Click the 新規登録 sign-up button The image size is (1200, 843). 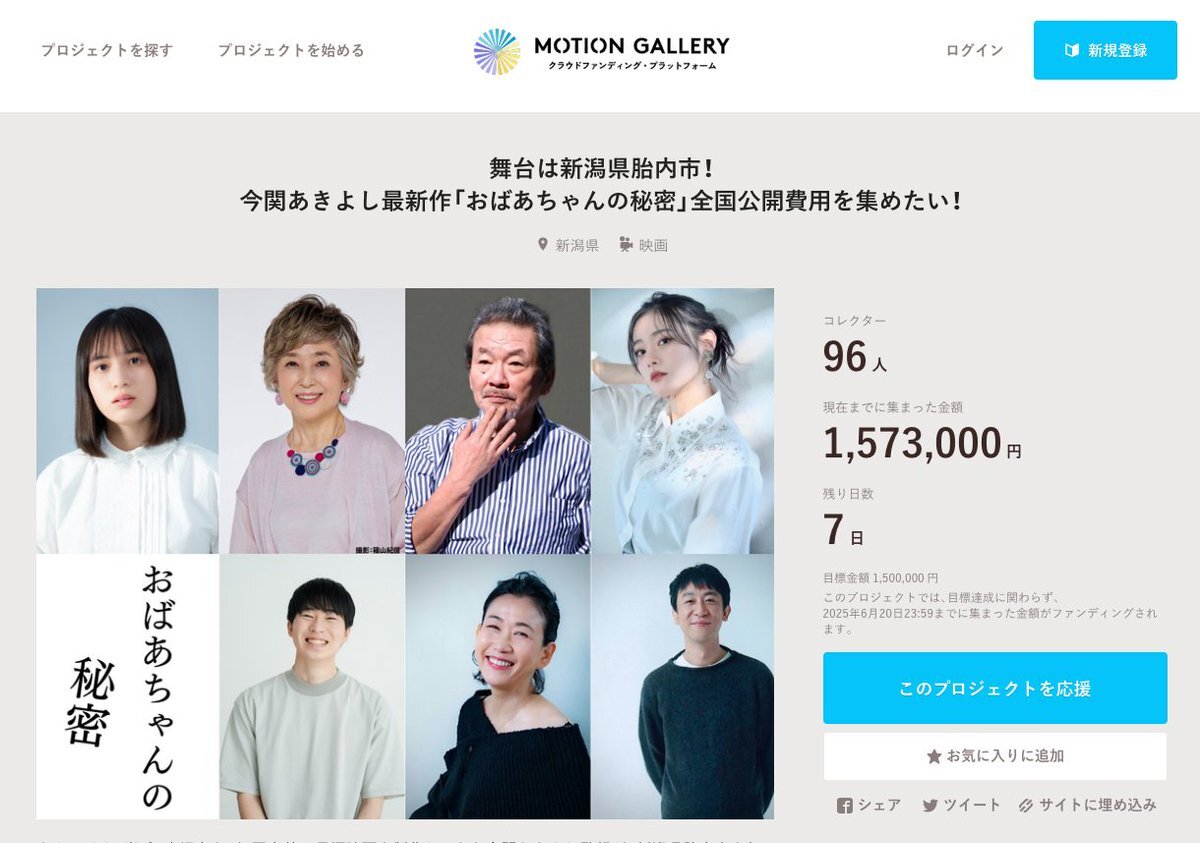point(1105,50)
